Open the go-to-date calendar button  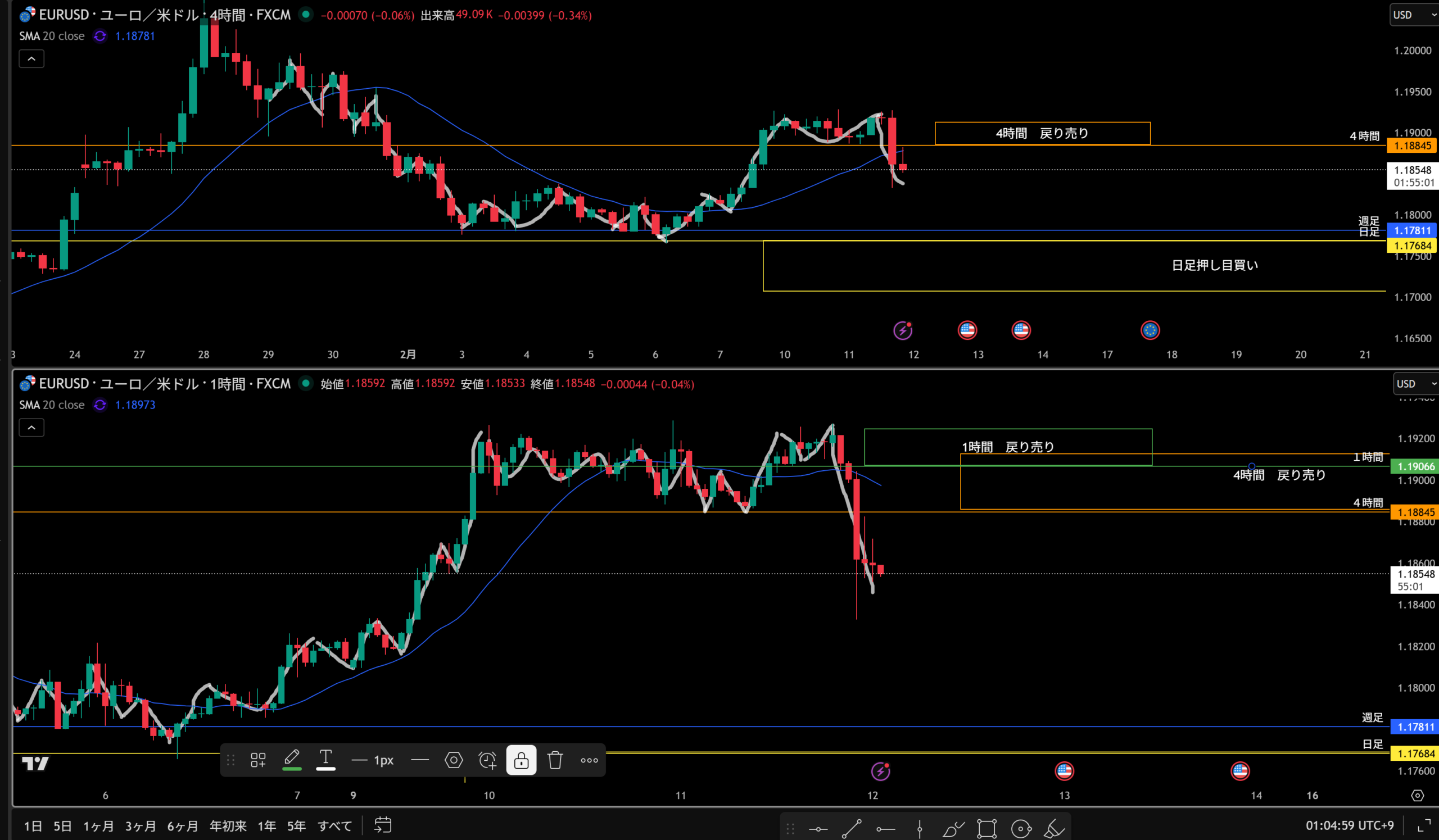(x=383, y=825)
